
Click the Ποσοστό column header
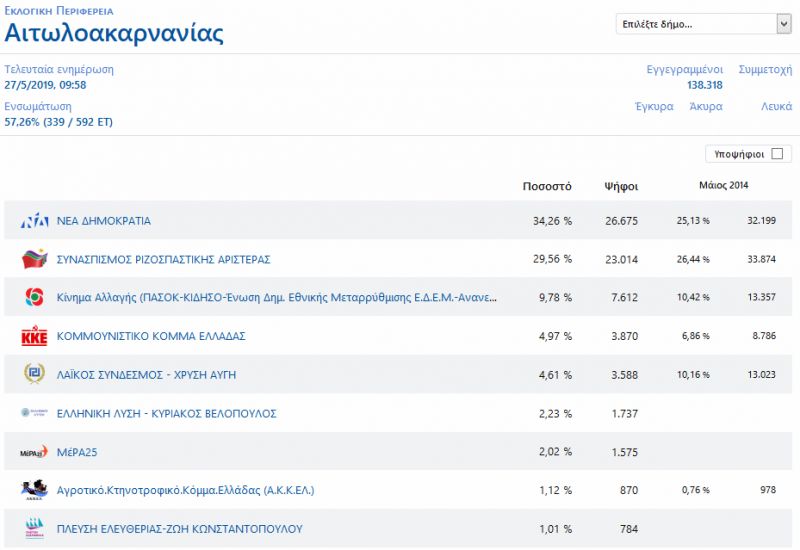(x=547, y=186)
